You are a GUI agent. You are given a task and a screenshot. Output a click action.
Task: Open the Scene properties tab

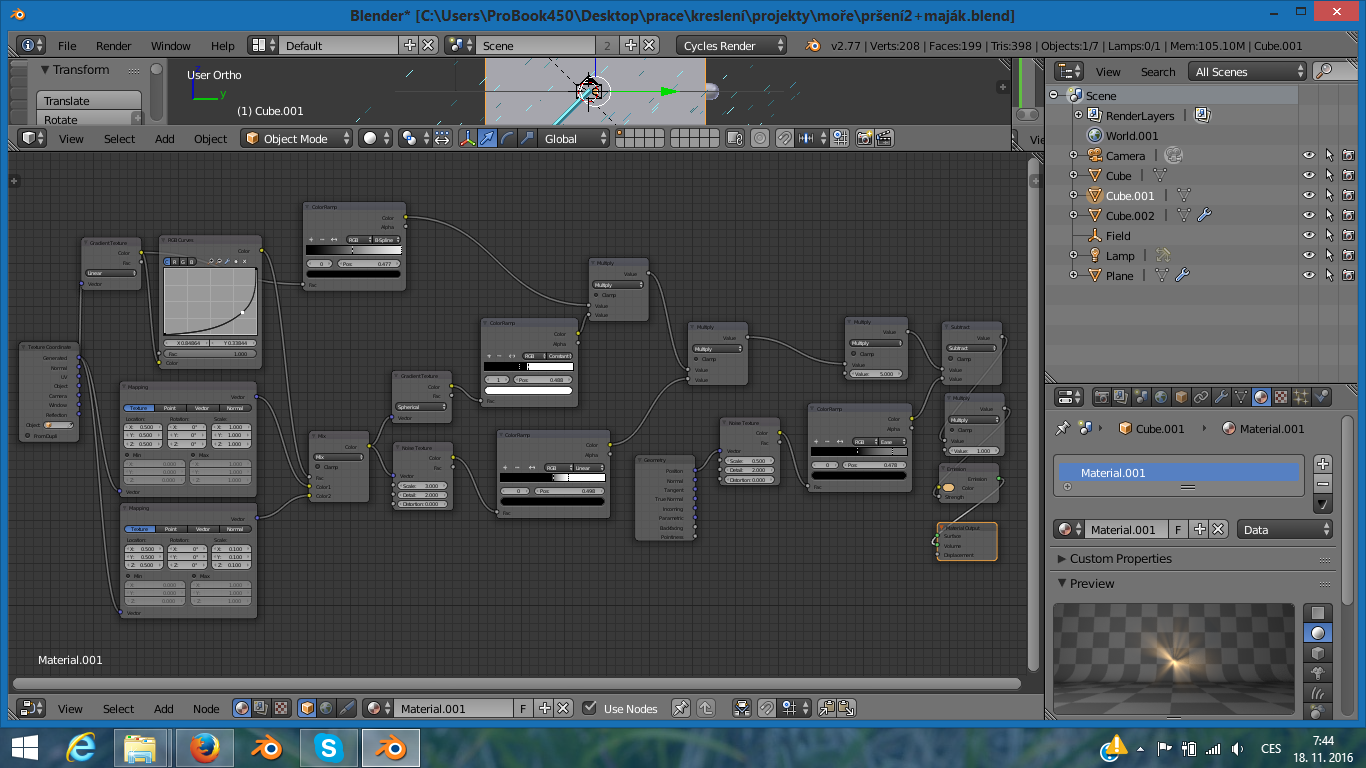1141,397
